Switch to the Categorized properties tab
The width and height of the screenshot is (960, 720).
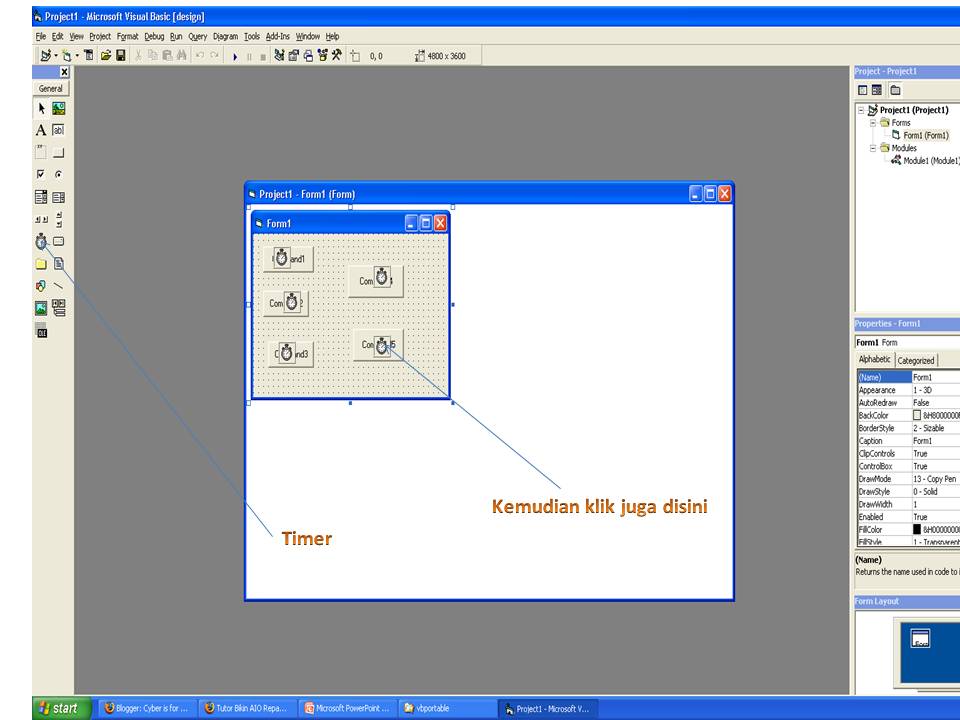[x=916, y=361]
